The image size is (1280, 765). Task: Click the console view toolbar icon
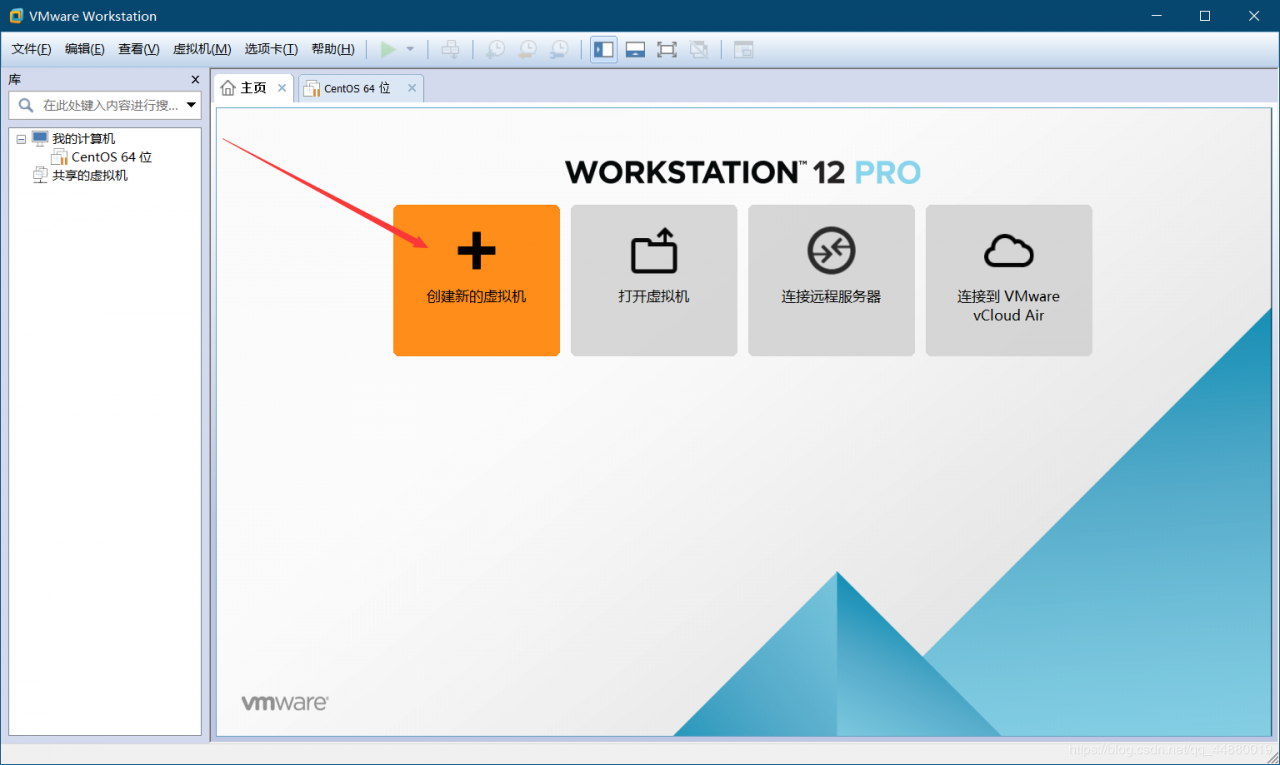[x=743, y=49]
